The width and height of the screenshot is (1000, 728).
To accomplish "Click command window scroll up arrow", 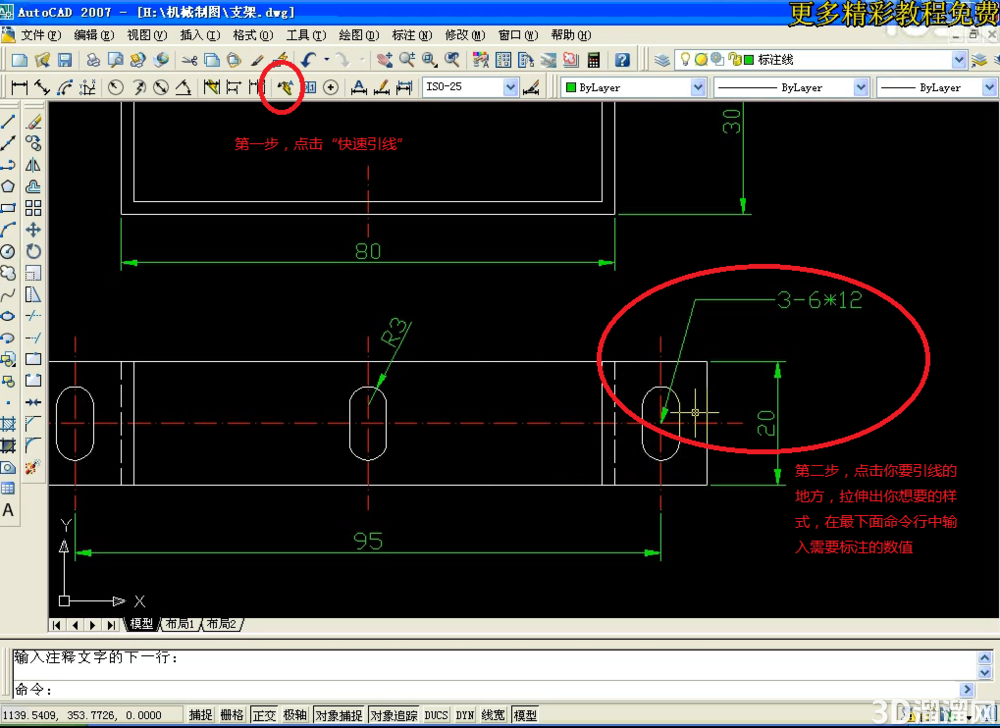I will click(985, 657).
